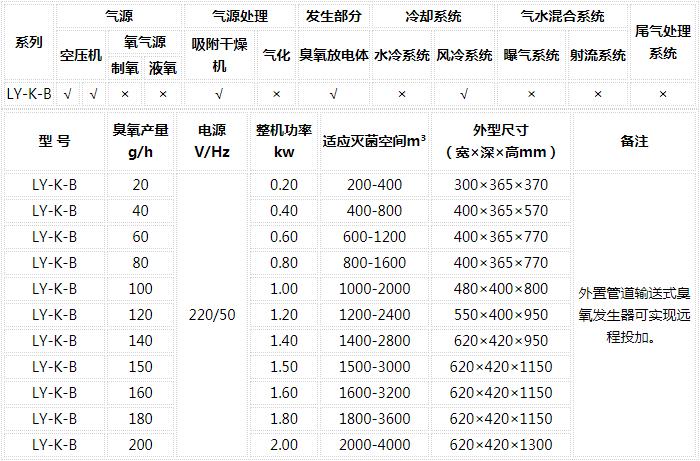Viewport: 700px width, 461px height.
Task: Click the space range 1000-2000
Action: click(374, 289)
